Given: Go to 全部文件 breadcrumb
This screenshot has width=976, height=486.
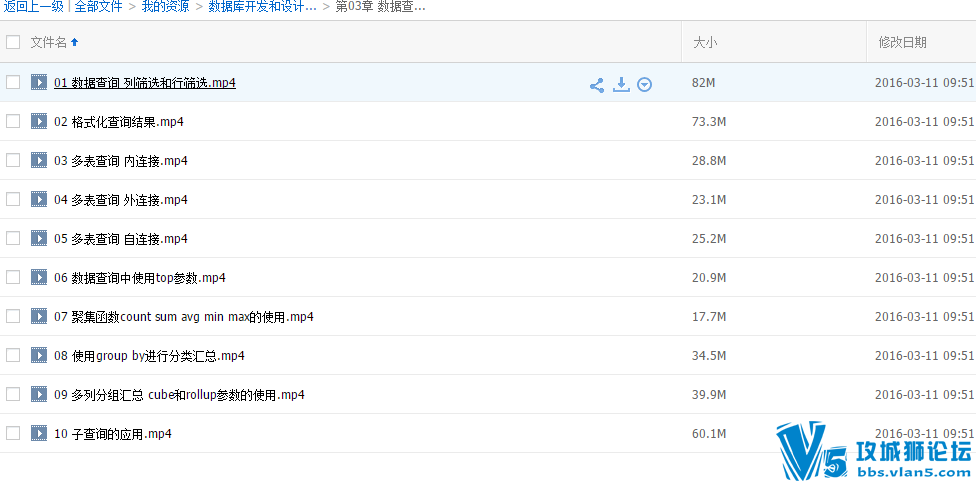Looking at the screenshot, I should tap(98, 7).
